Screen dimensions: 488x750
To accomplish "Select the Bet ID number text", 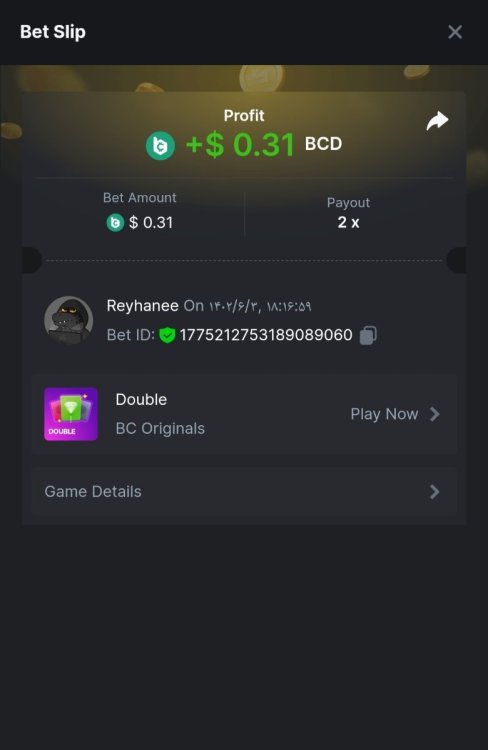I will [x=266, y=335].
